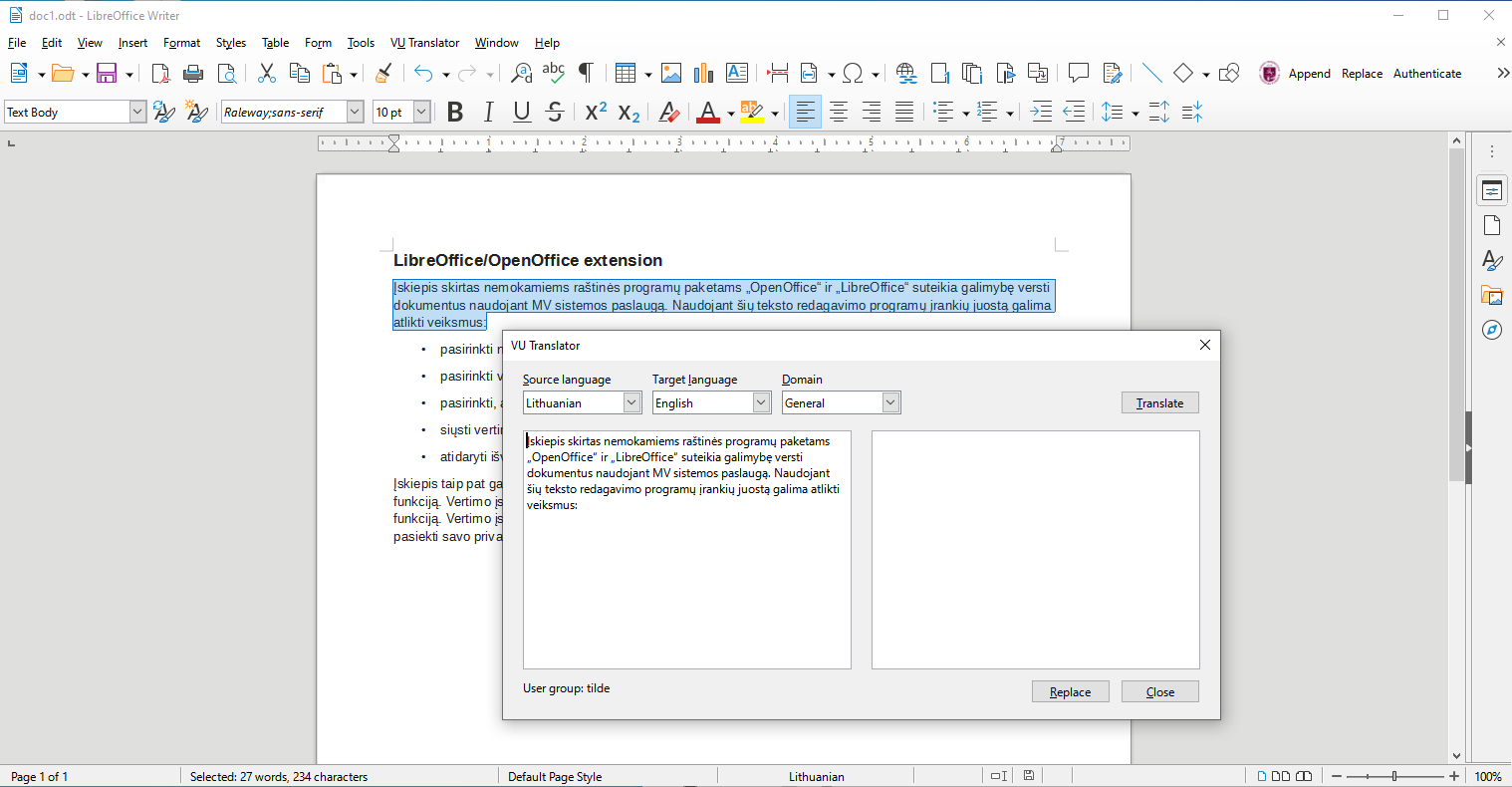Set Align Left paragraph alignment

pos(805,112)
